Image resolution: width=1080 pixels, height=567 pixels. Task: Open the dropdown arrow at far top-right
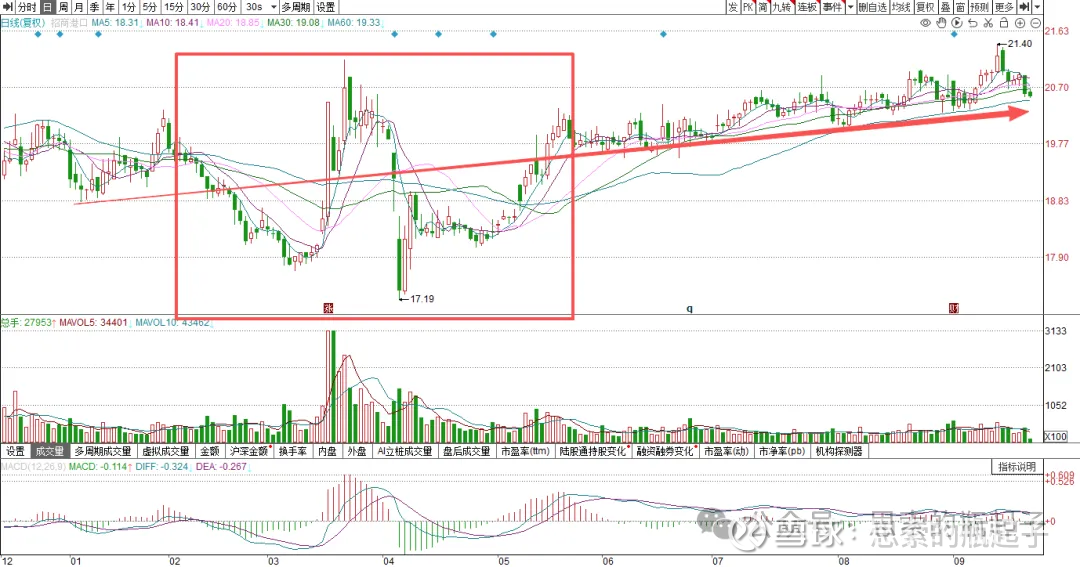coord(1038,7)
